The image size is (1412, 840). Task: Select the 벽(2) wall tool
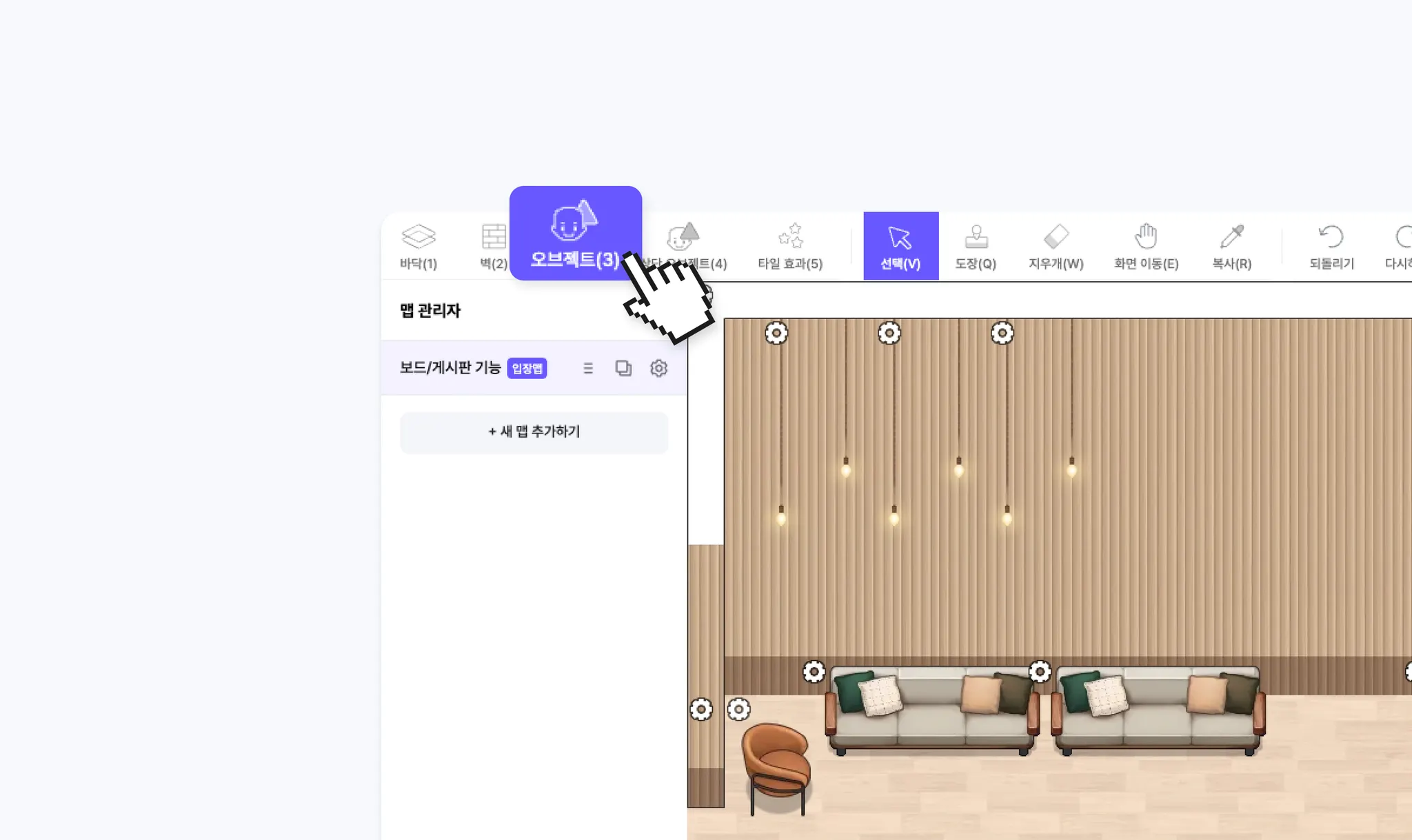494,247
